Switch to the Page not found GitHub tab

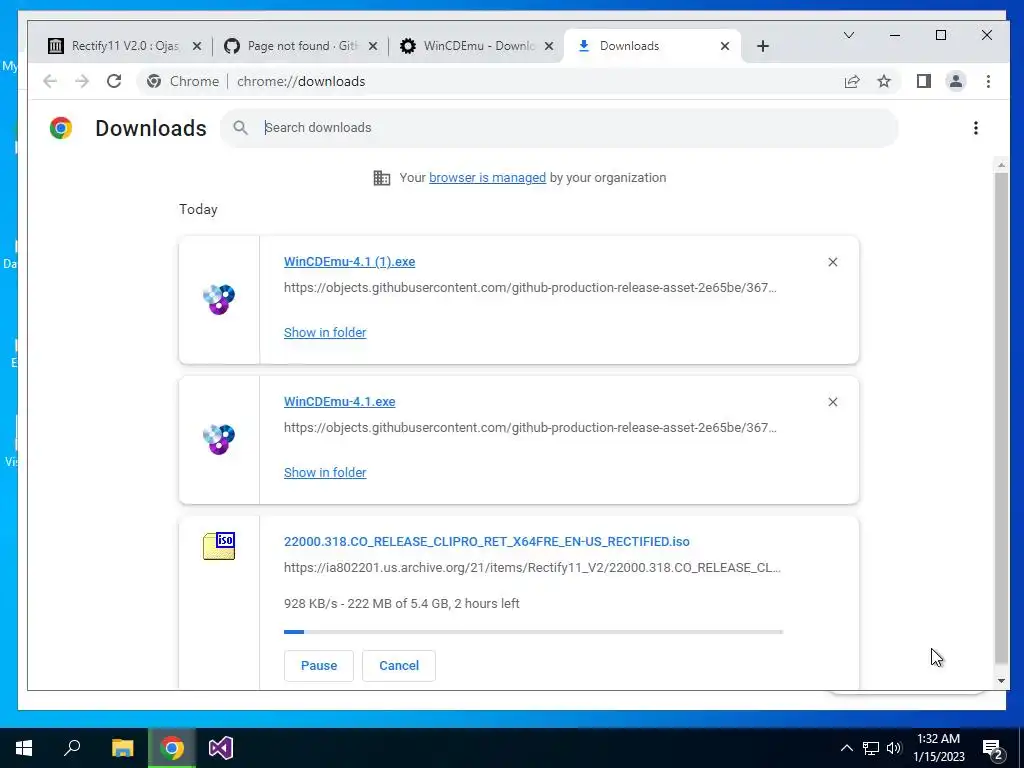coord(300,46)
